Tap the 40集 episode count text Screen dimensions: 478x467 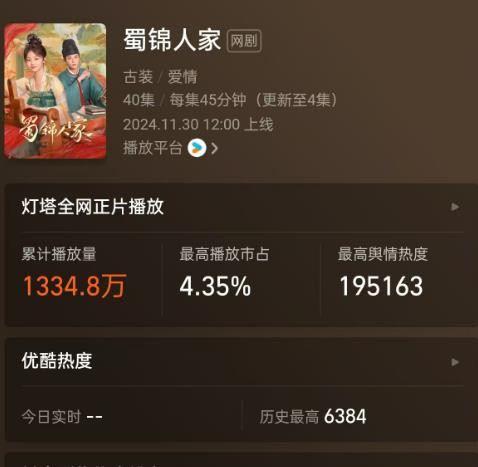pos(139,100)
